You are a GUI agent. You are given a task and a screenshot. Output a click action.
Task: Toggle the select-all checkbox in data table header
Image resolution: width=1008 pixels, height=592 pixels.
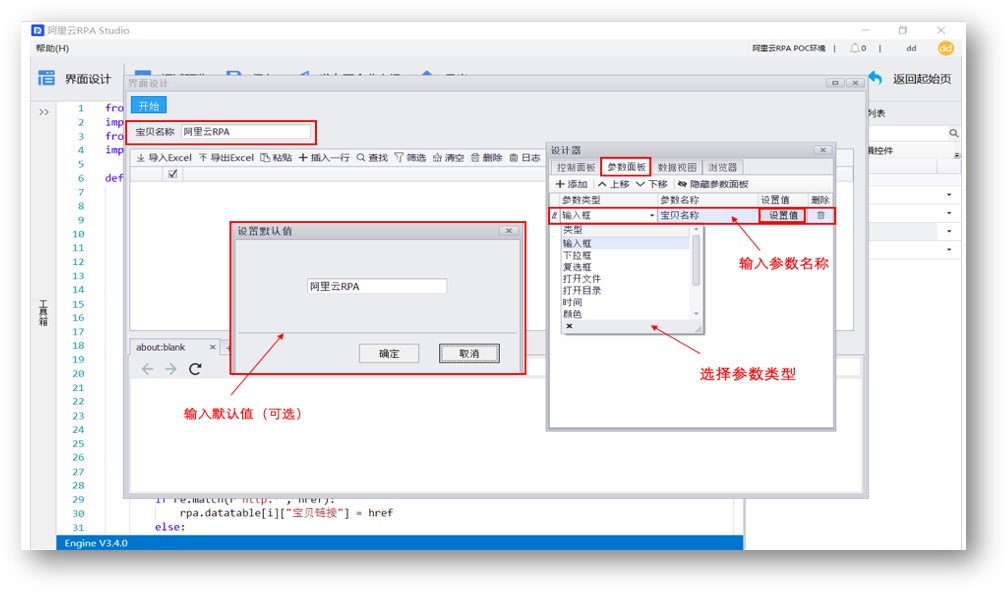[172, 174]
